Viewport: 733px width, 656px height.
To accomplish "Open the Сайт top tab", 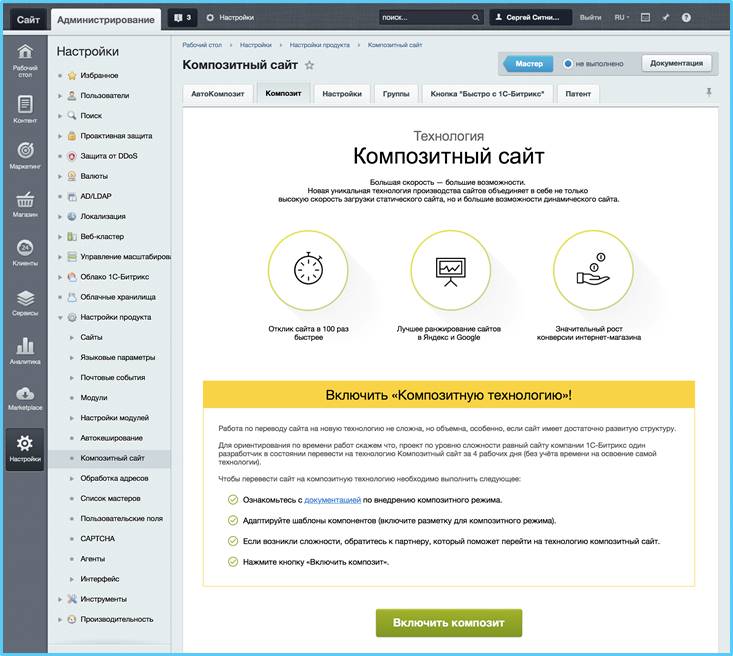I will tap(28, 20).
